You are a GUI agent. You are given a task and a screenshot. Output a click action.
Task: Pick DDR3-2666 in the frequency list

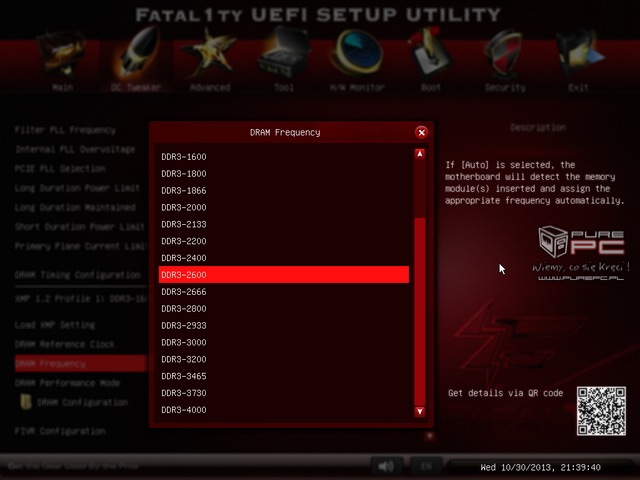[x=184, y=292]
